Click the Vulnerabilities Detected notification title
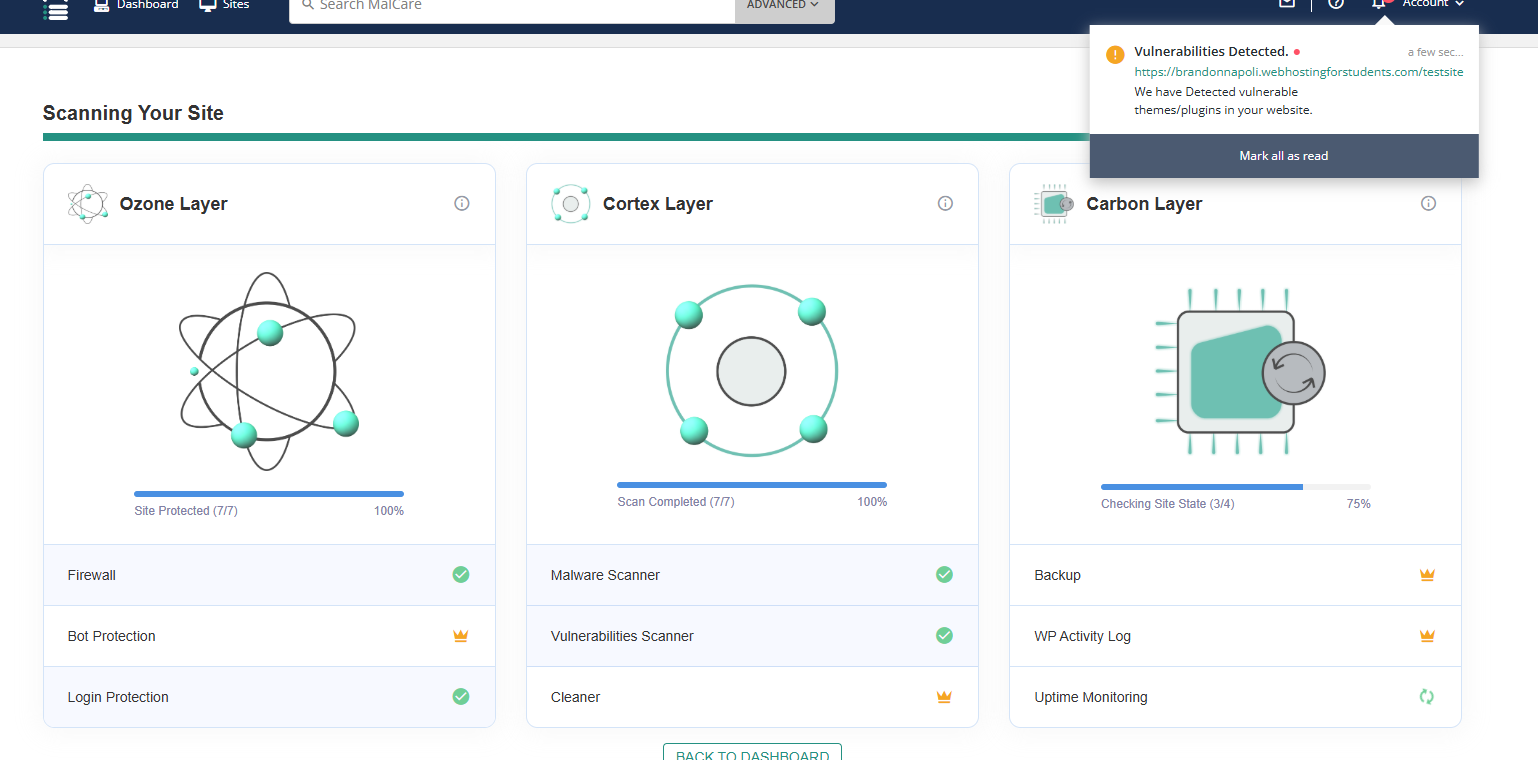The width and height of the screenshot is (1538, 760). point(1211,51)
